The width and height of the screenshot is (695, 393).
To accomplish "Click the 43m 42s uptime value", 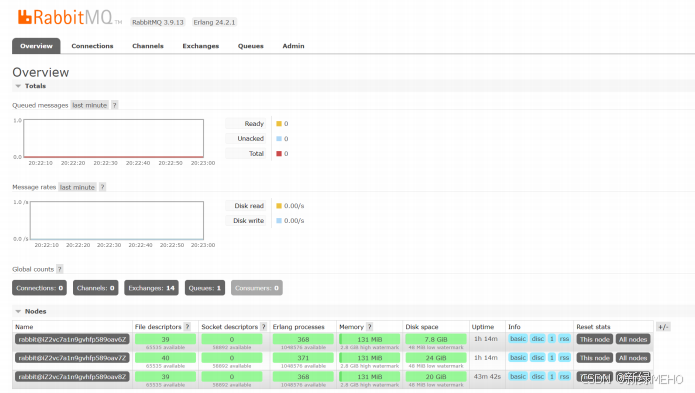I will click(487, 377).
